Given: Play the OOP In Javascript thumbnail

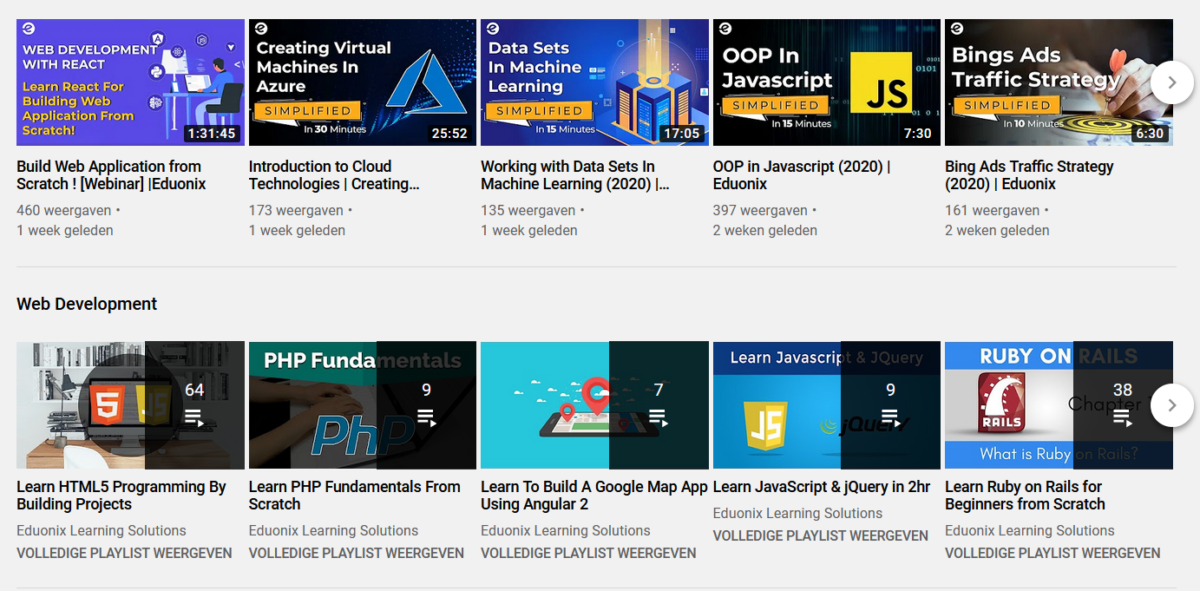Looking at the screenshot, I should 826,82.
